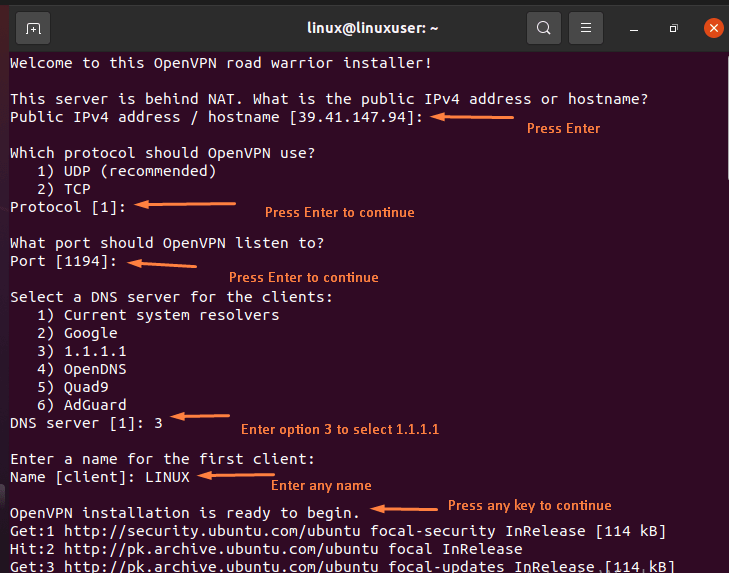This screenshot has width=729, height=573.
Task: Click the '4) OpenDNS' line
Action: (82, 369)
